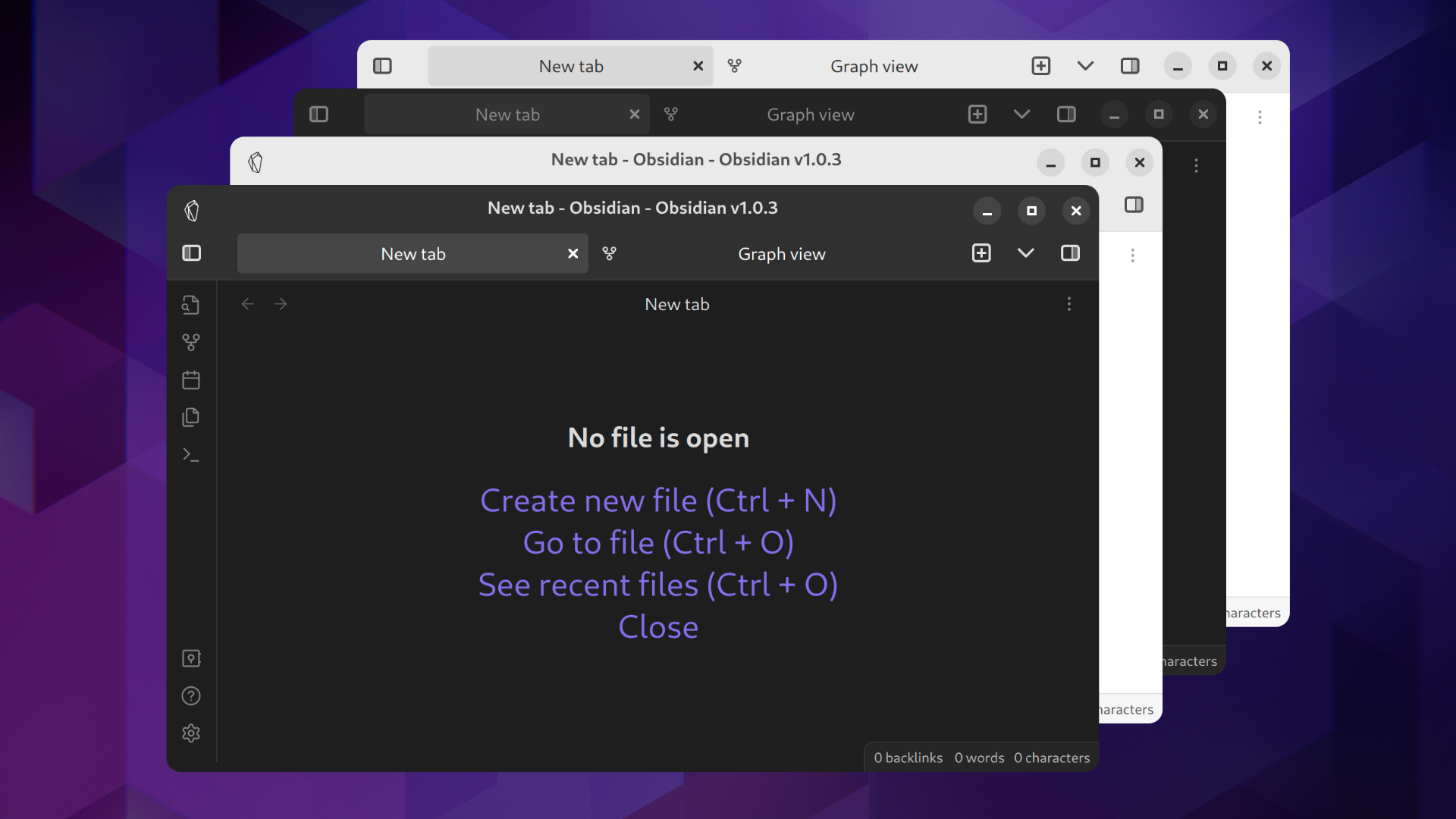Open graph view from the left ribbon
The height and width of the screenshot is (819, 1456).
point(190,343)
